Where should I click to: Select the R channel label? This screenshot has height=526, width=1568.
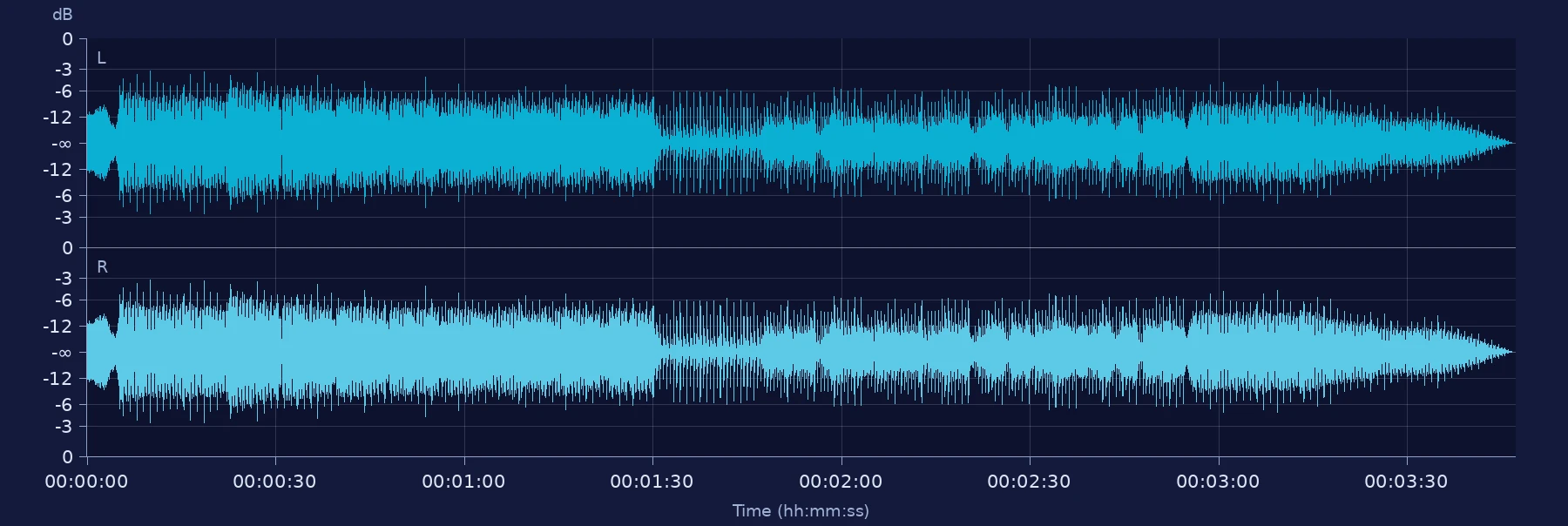[102, 267]
